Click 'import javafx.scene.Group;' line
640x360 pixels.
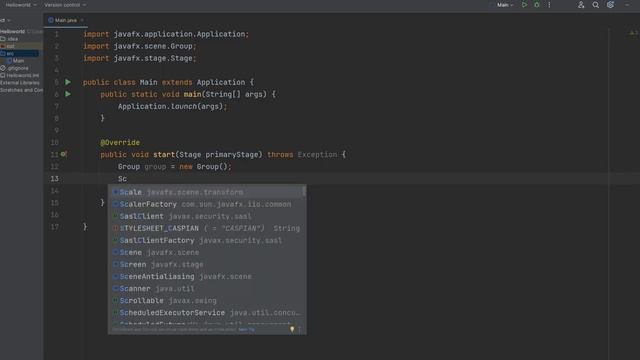[x=140, y=46]
